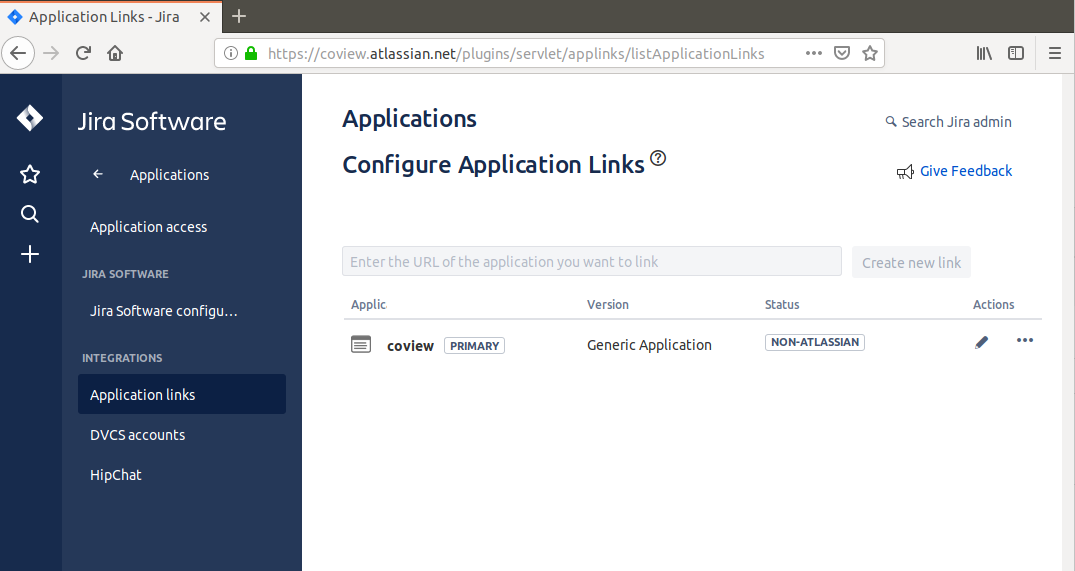Click the plus Create icon in Jira sidebar
This screenshot has height=571, width=1075.
click(29, 254)
